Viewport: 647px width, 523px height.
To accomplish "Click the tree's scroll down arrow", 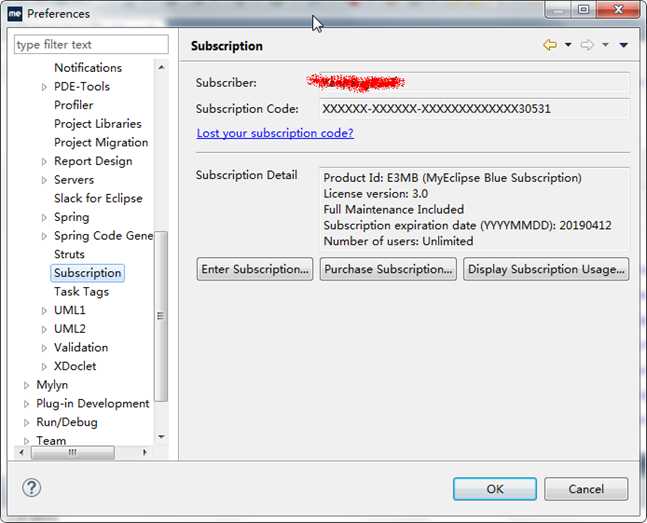I will [161, 436].
